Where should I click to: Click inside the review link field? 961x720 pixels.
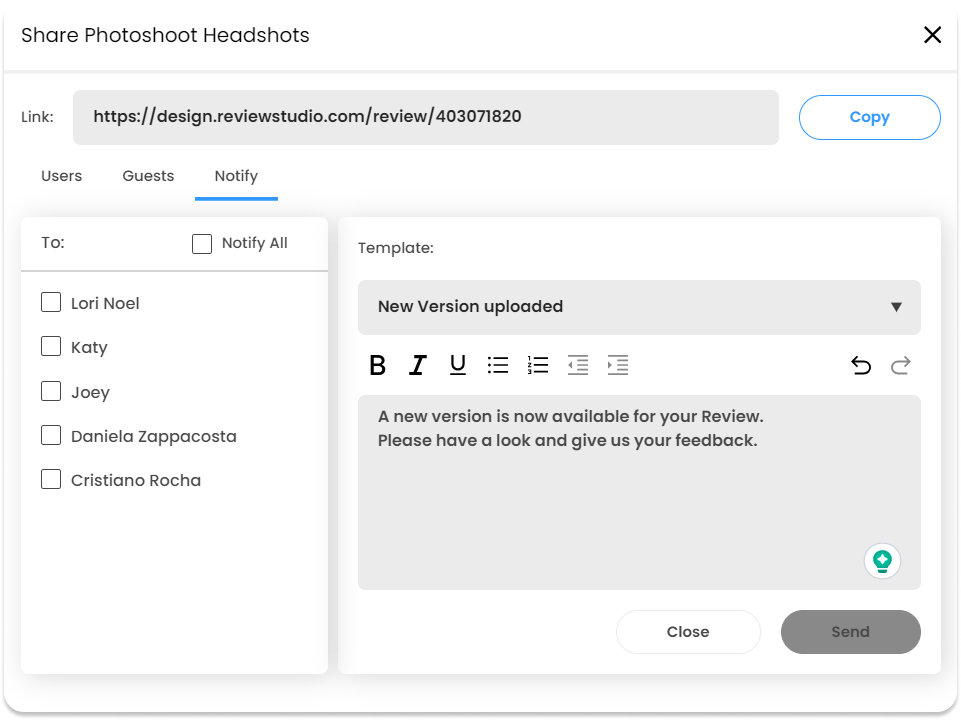(425, 117)
